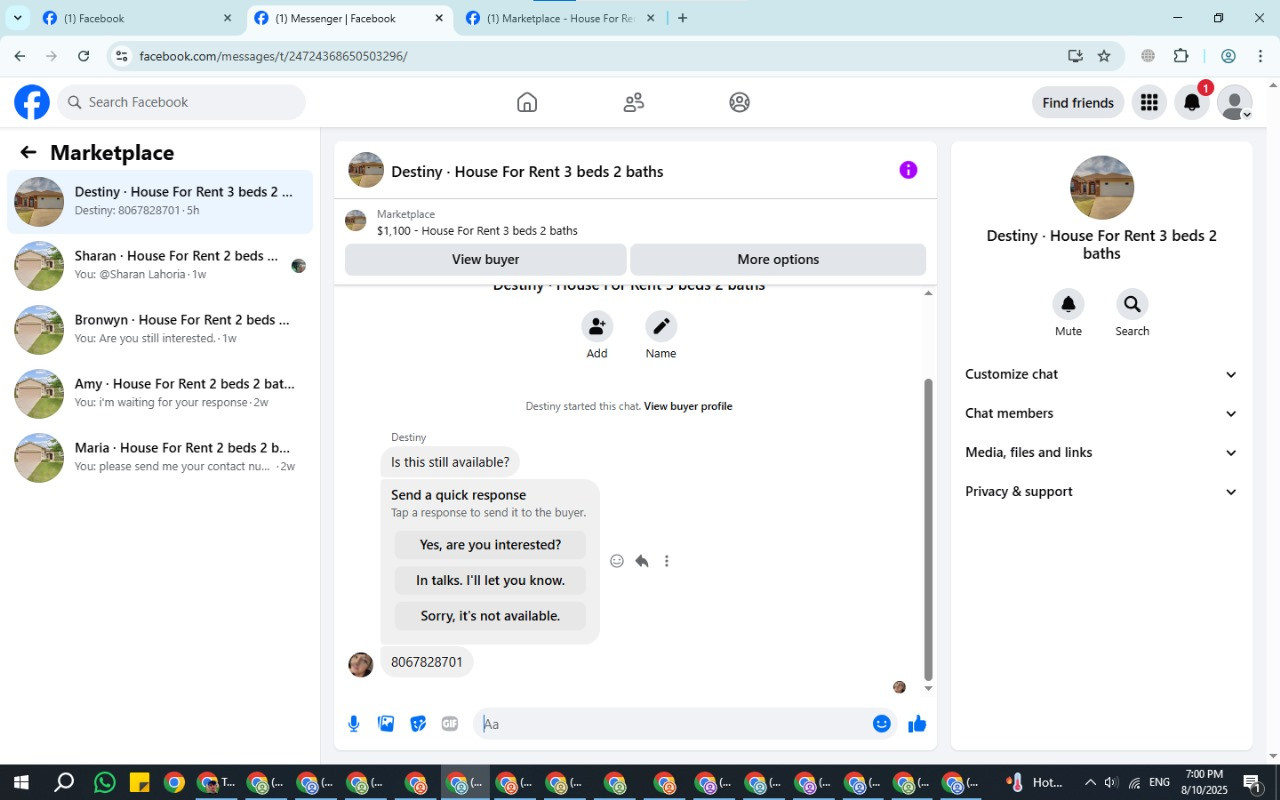Go back with Marketplace back arrow

[x=28, y=152]
